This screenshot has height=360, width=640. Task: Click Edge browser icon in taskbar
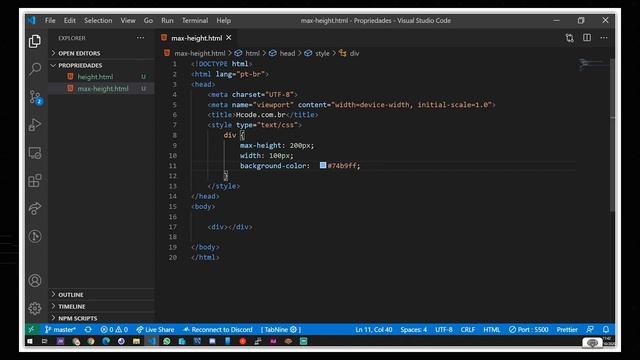click(106, 341)
